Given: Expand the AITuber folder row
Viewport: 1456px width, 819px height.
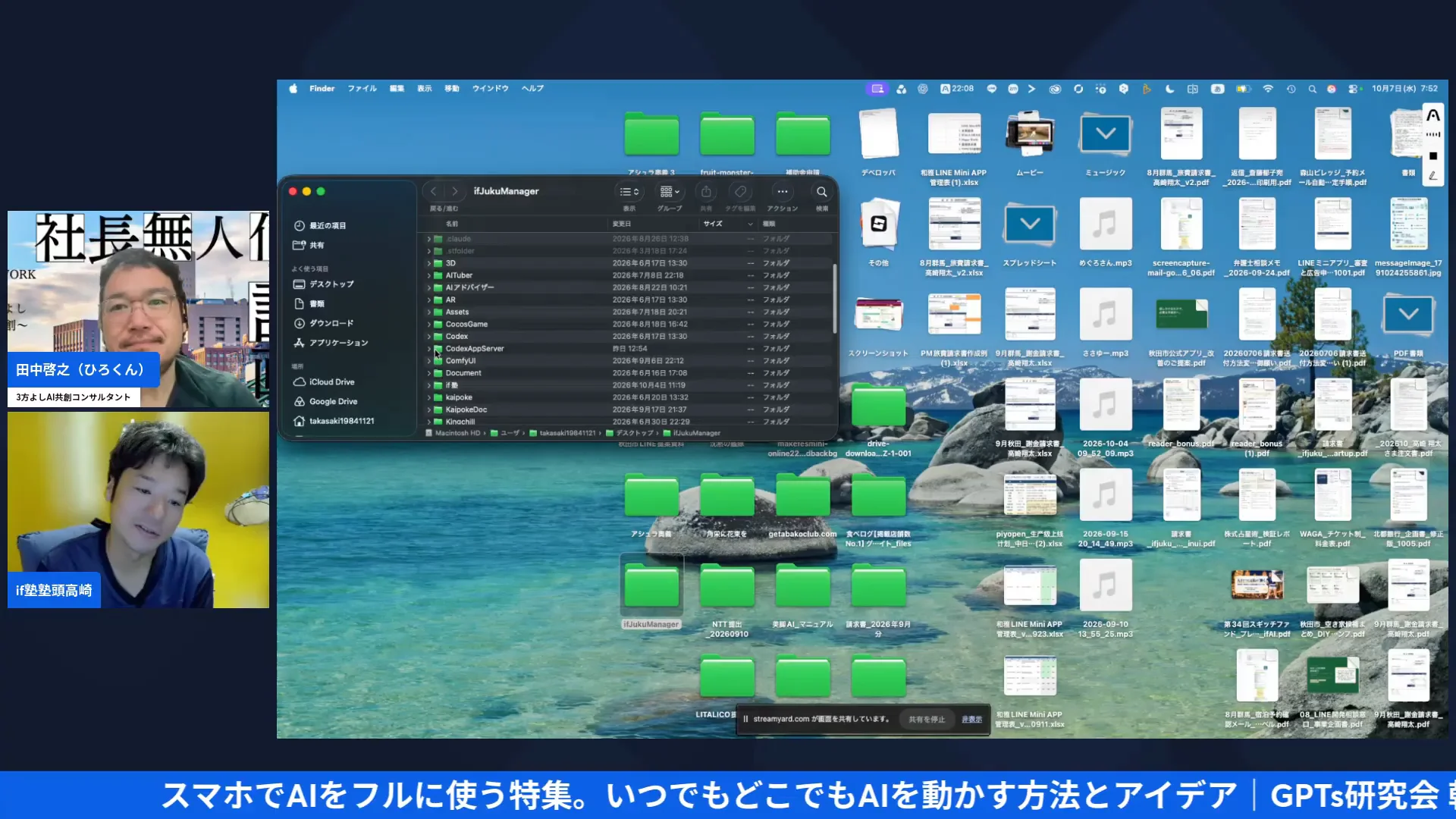Looking at the screenshot, I should coord(428,275).
